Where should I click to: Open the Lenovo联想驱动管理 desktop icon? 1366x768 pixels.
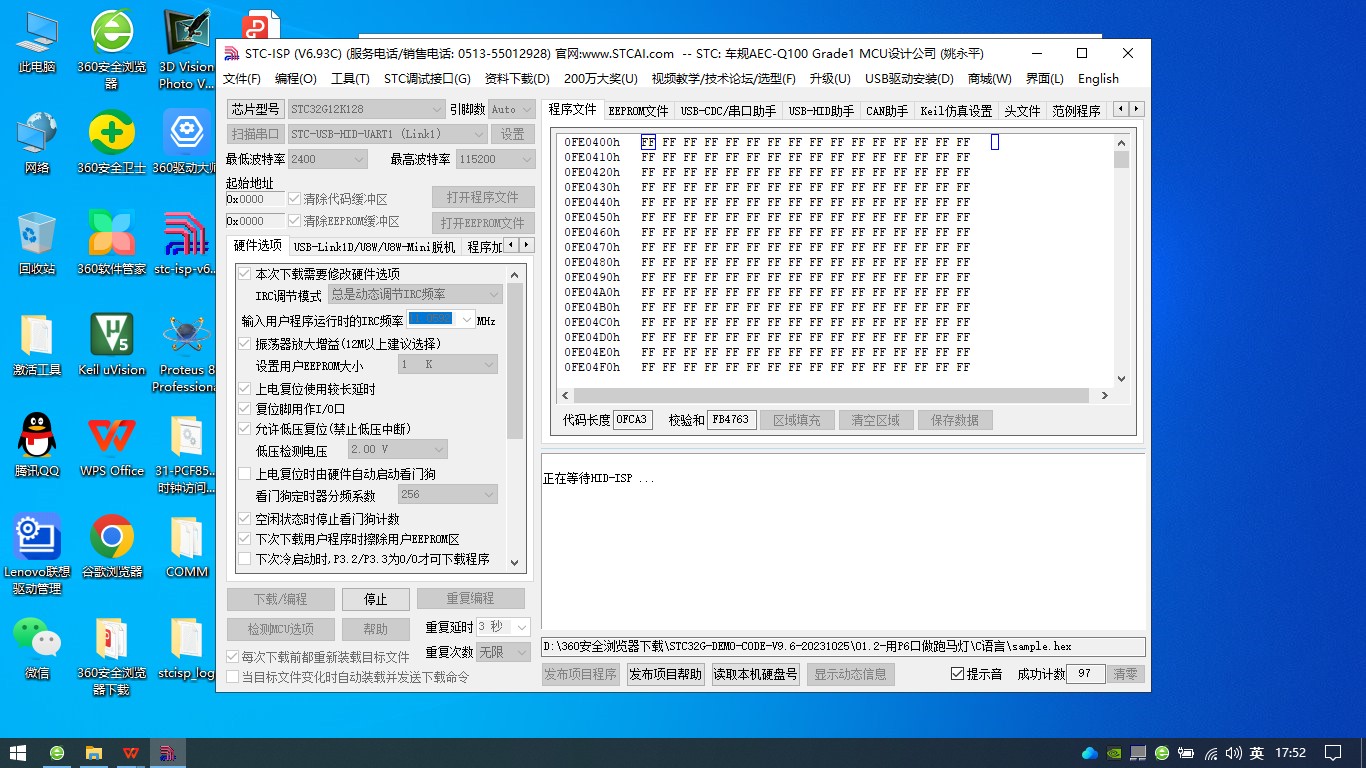click(37, 554)
